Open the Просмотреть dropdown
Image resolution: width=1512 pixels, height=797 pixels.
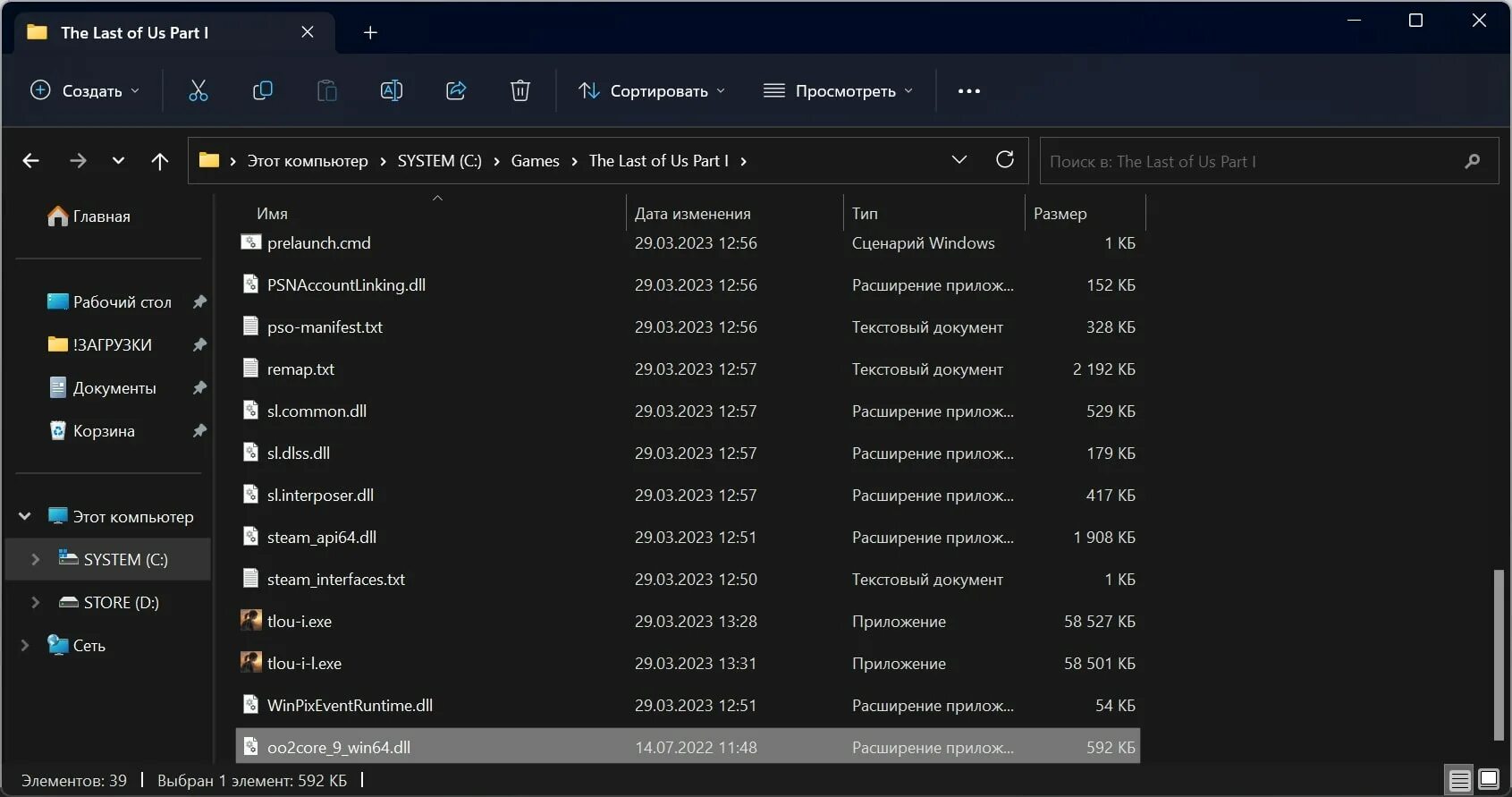838,90
